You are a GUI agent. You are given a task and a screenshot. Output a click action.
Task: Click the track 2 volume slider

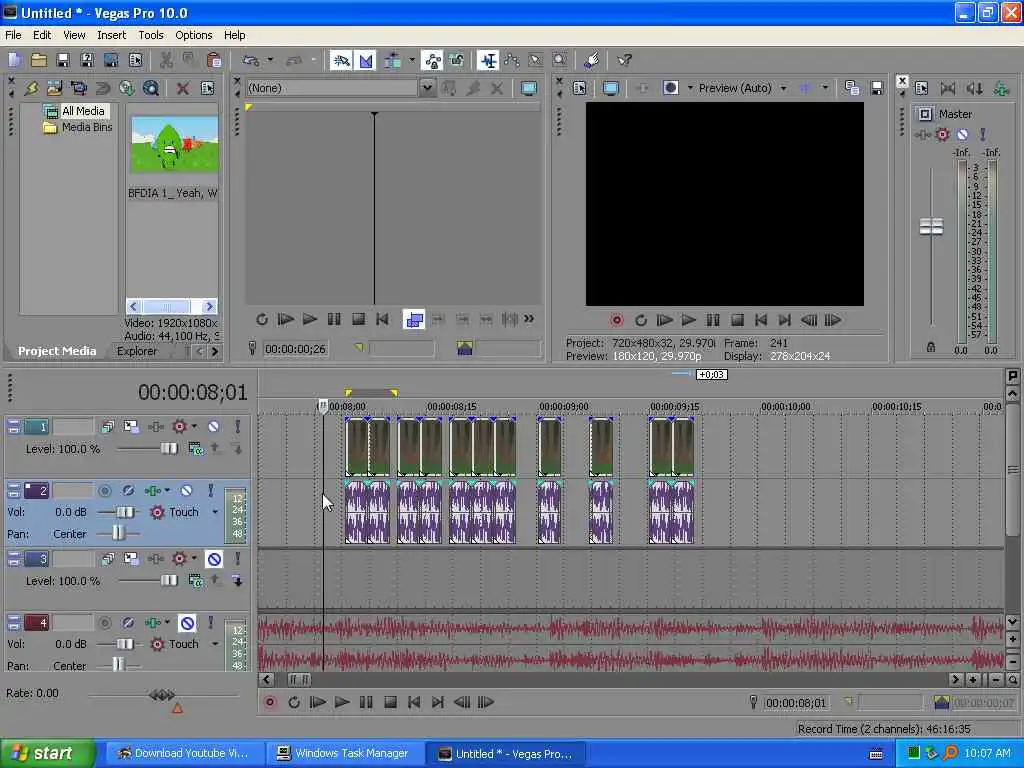coord(125,512)
